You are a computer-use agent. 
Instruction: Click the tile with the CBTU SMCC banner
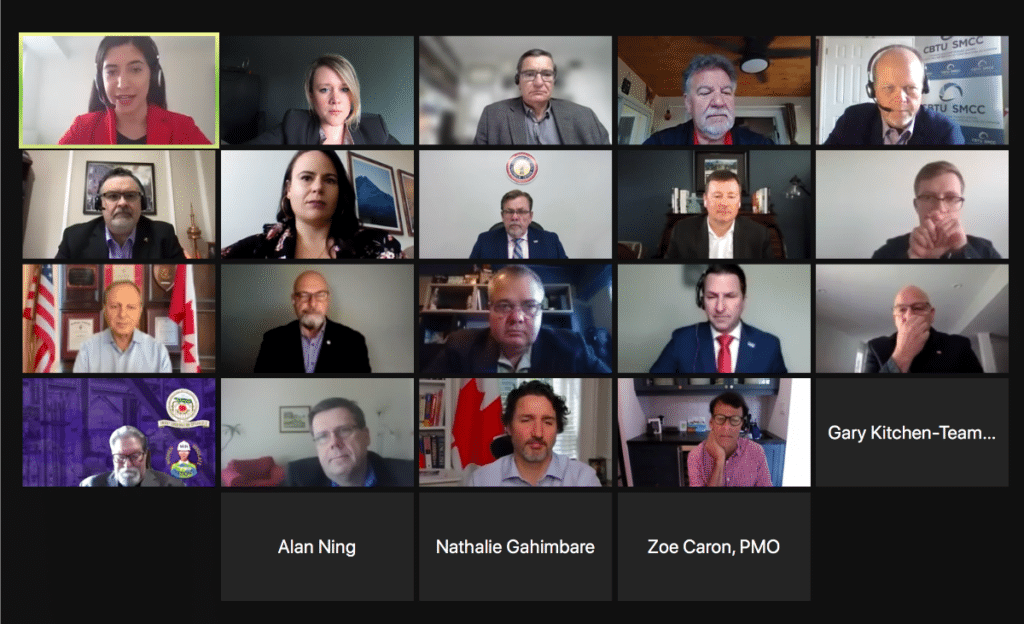(912, 90)
